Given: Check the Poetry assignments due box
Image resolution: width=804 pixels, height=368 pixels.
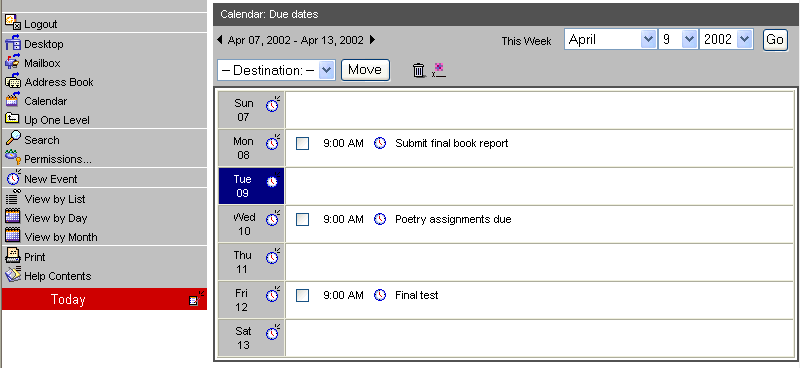Looking at the screenshot, I should (x=303, y=219).
